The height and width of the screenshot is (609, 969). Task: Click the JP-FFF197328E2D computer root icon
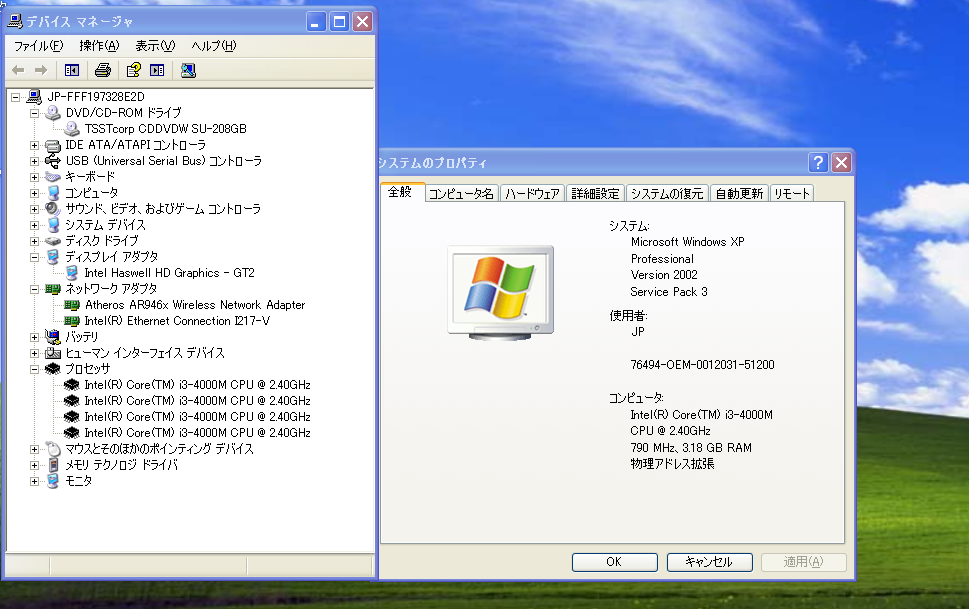pyautogui.click(x=35, y=96)
